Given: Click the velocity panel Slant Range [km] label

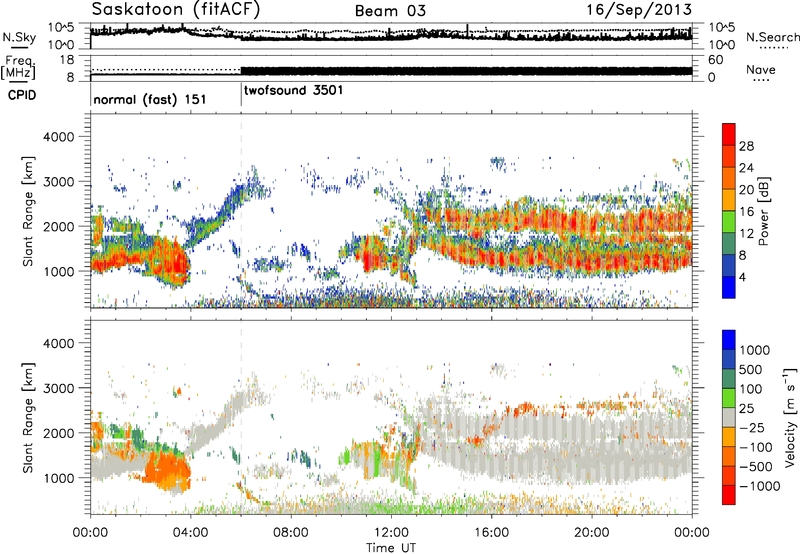Looking at the screenshot, I should tap(28, 417).
